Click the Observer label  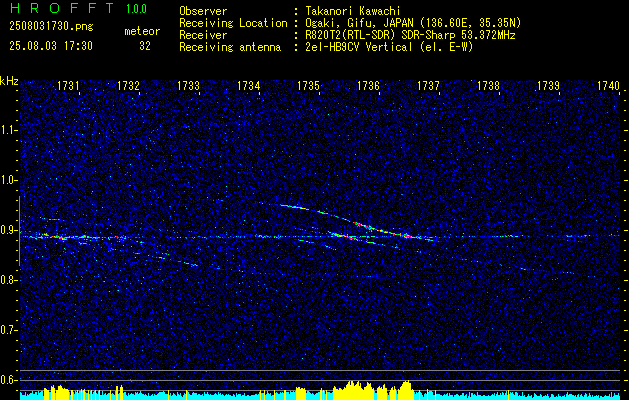coord(203,11)
